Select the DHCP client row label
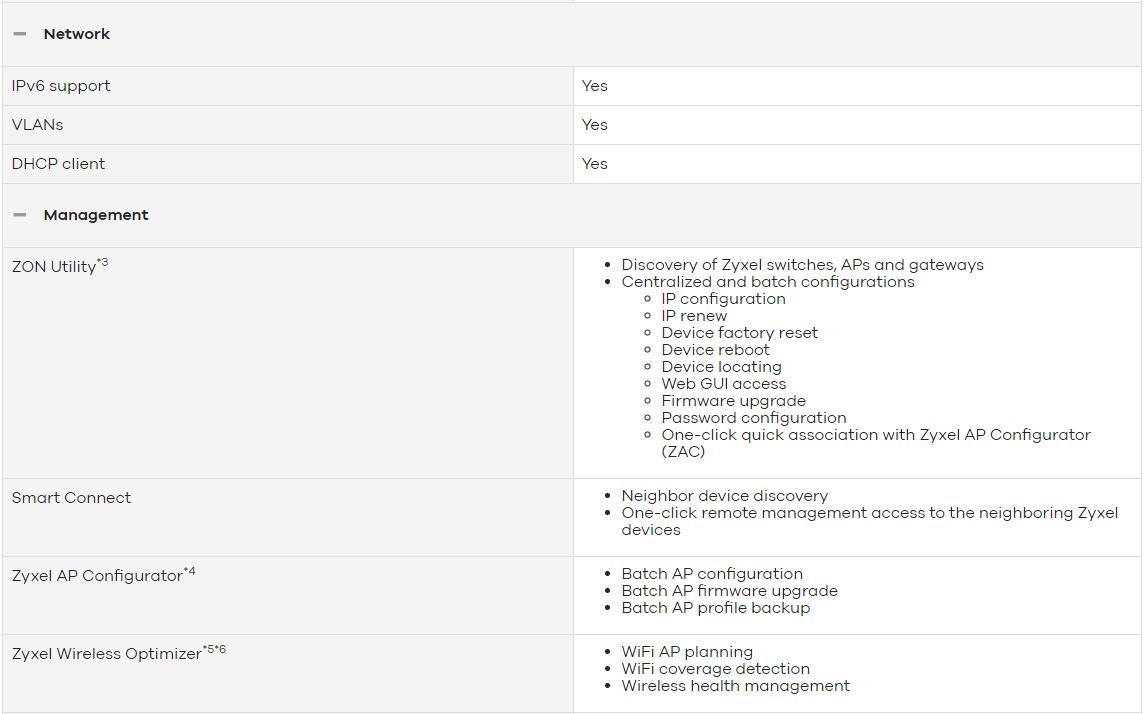This screenshot has width=1145, height=714. (x=58, y=164)
